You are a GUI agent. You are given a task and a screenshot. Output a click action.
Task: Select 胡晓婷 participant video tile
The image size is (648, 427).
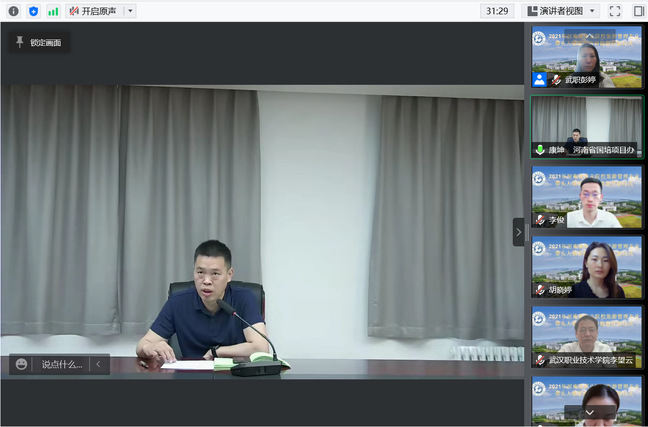tap(587, 267)
